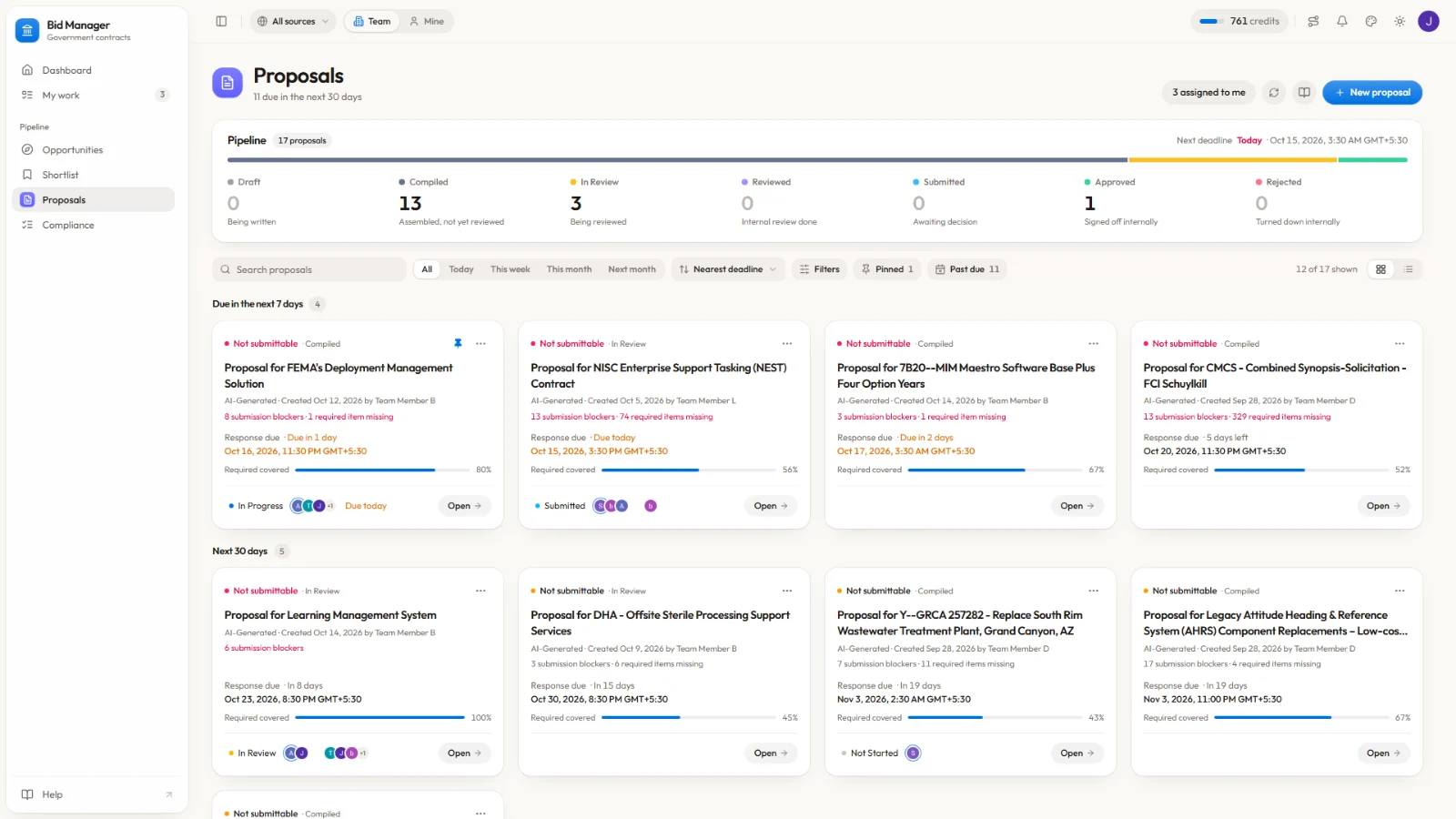Open the CMCS proposal via Open button
The height and width of the screenshot is (819, 1456).
coord(1383,506)
